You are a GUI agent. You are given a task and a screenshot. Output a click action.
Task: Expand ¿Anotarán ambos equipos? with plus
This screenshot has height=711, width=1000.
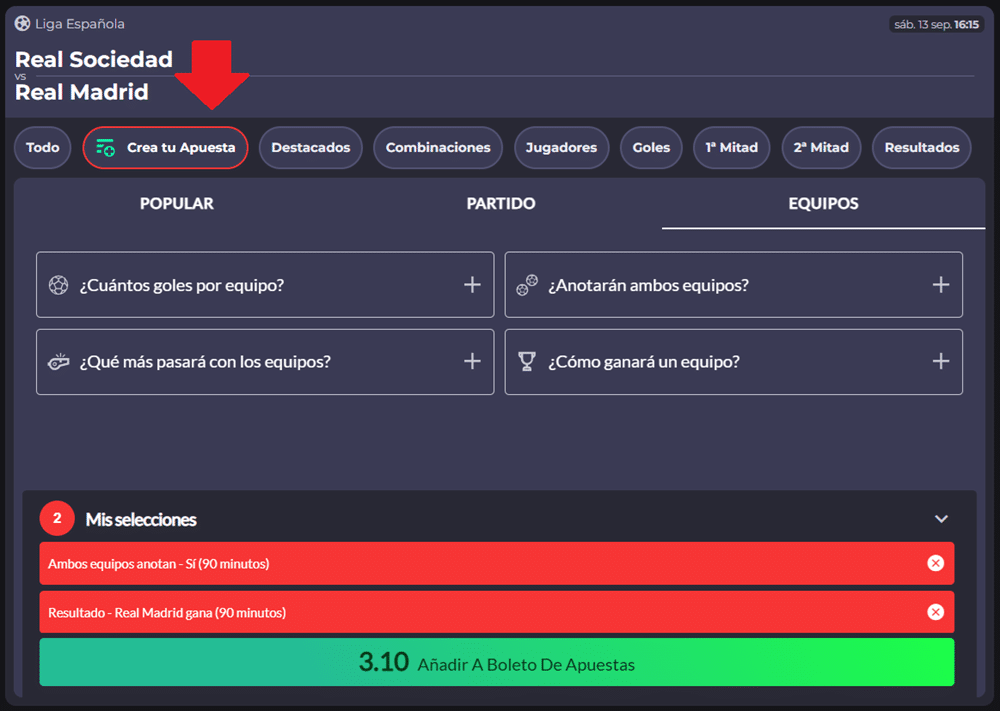point(941,284)
